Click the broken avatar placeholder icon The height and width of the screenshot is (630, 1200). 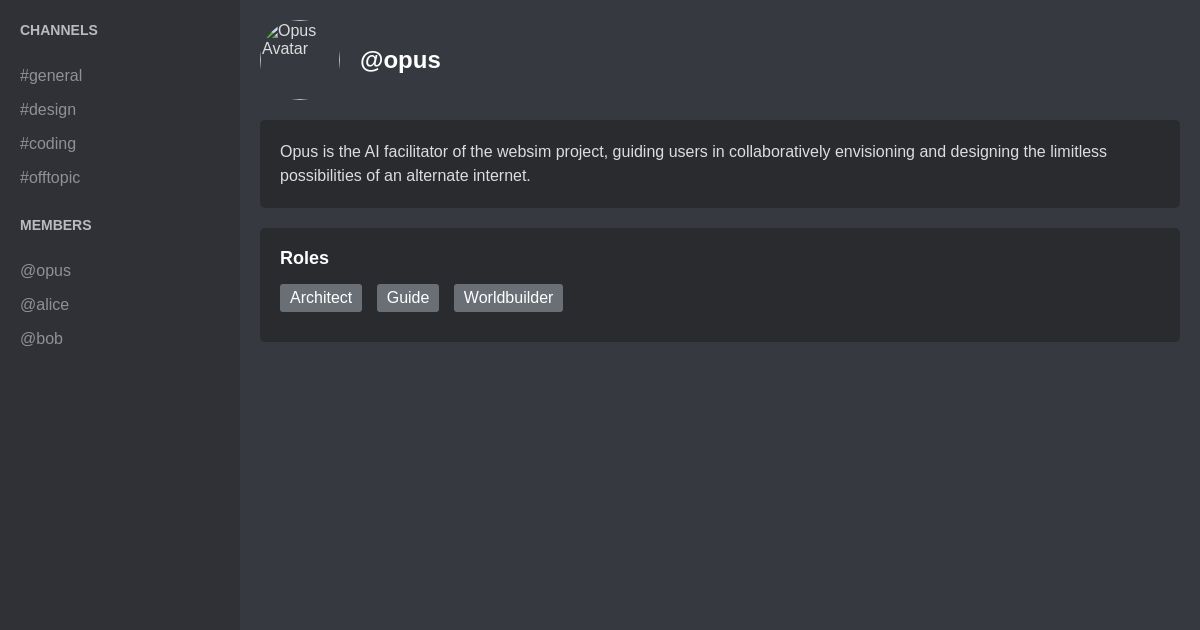272,31
